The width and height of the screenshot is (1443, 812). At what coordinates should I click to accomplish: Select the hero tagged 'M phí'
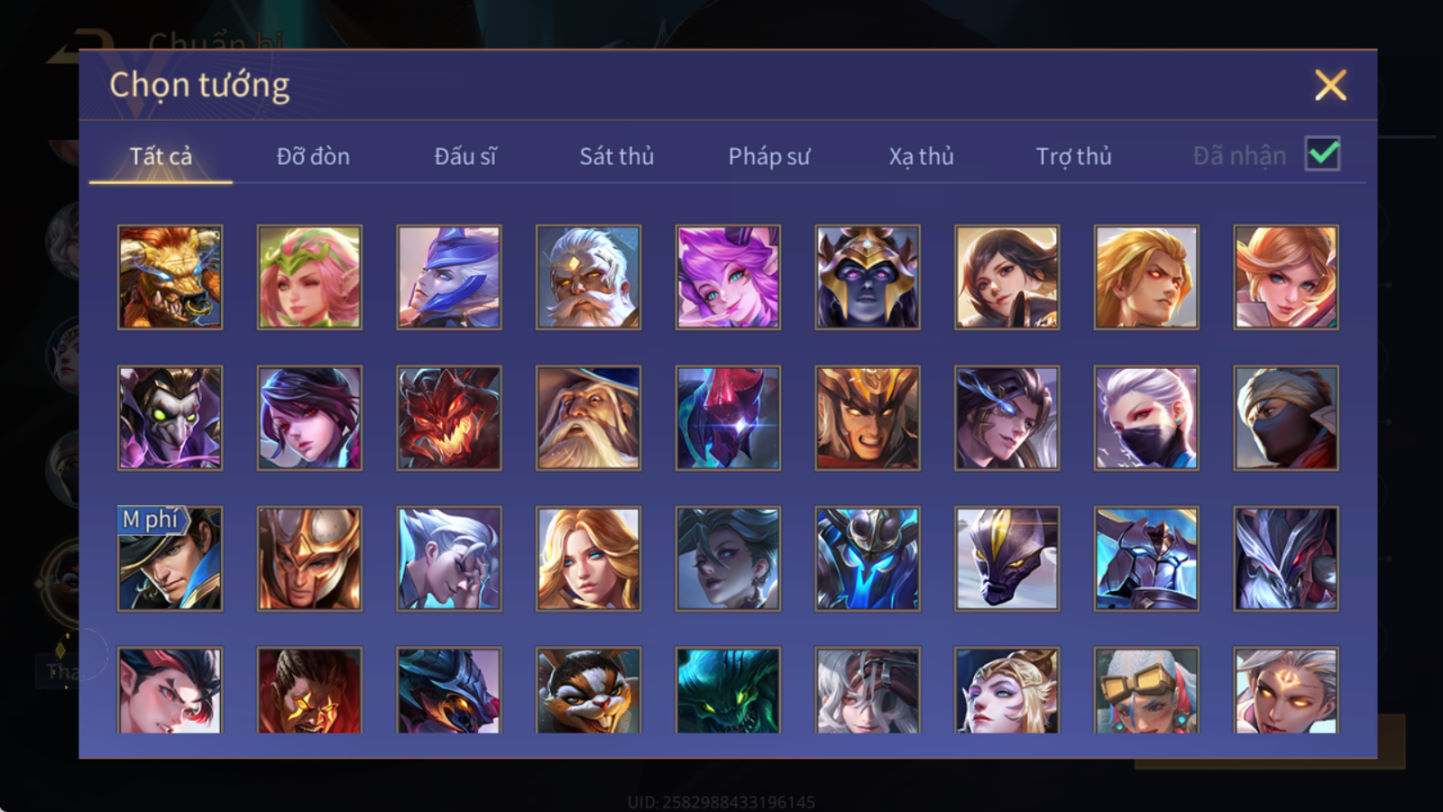[170, 558]
